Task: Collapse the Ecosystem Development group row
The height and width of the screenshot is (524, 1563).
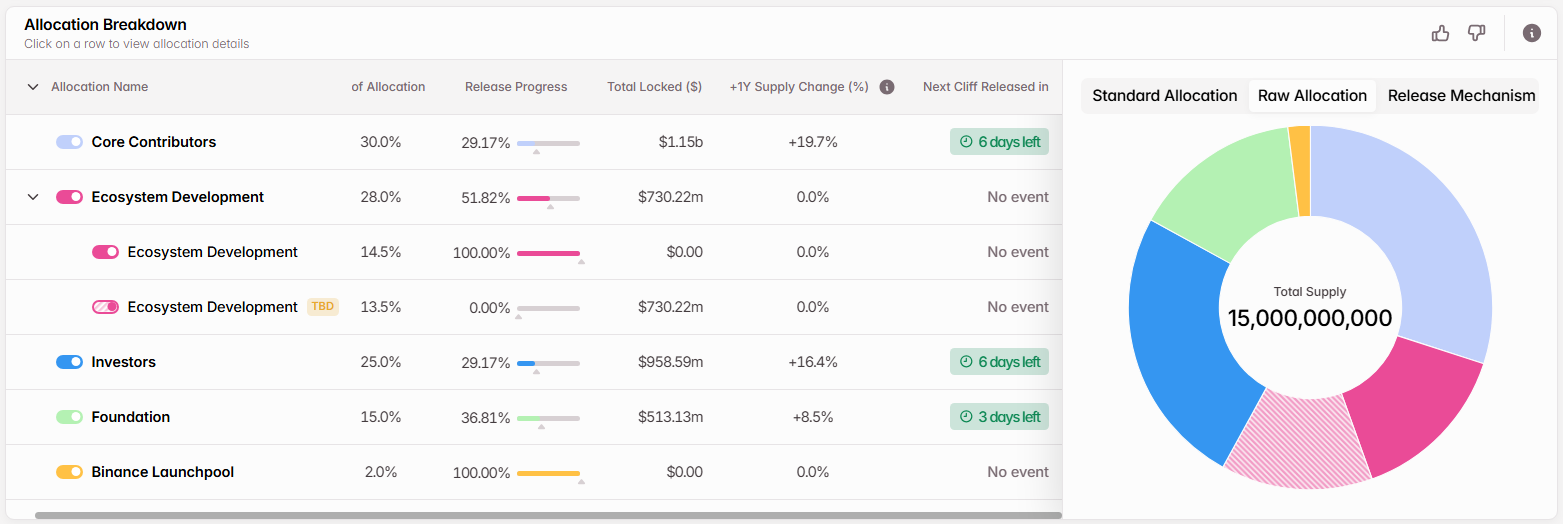Action: pyautogui.click(x=33, y=197)
